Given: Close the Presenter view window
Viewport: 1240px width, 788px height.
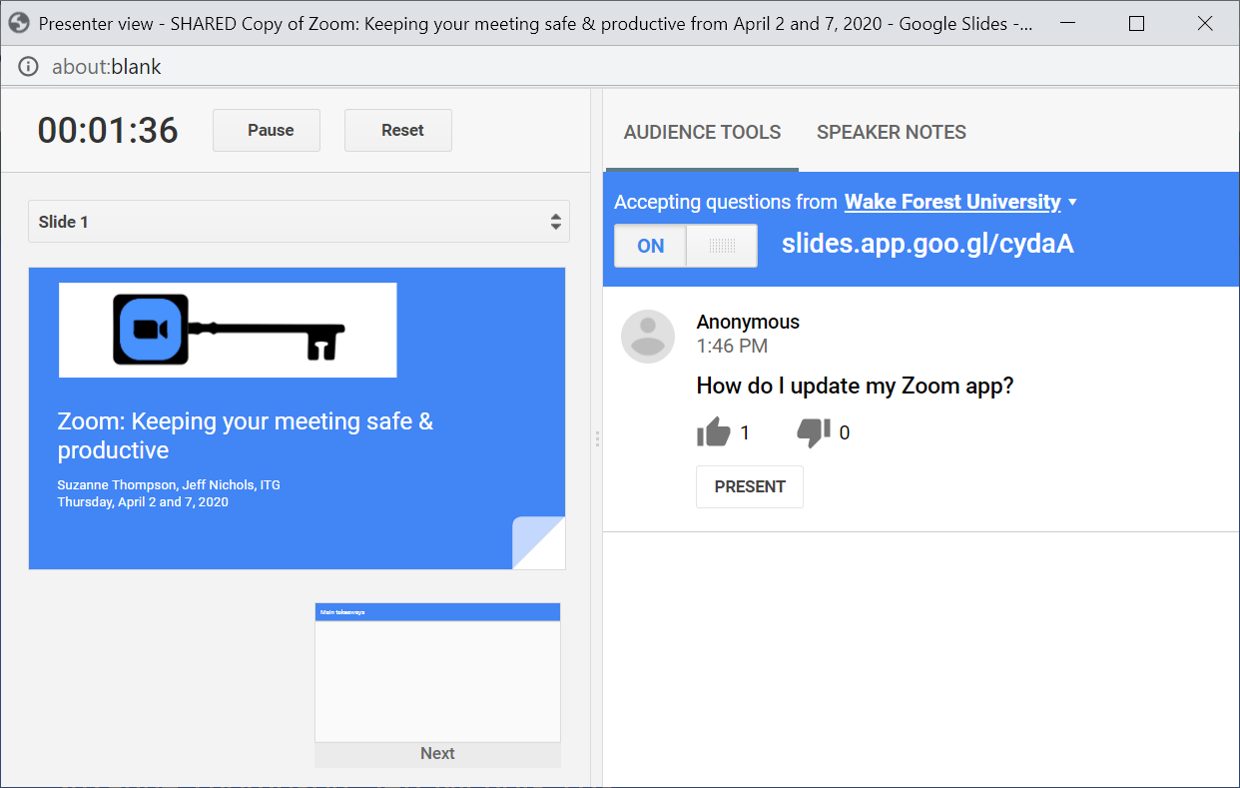Looking at the screenshot, I should click(1205, 24).
